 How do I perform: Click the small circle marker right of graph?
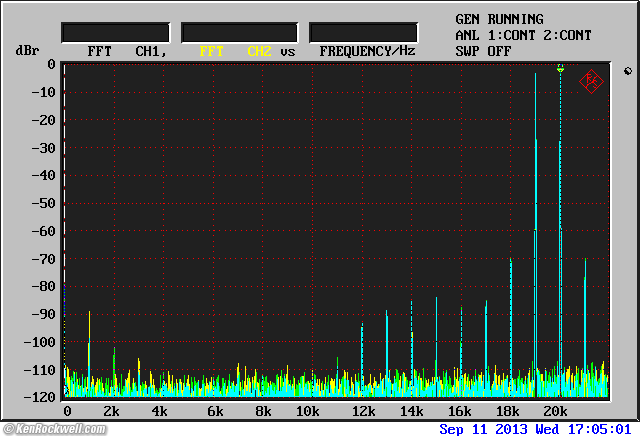coord(627,71)
